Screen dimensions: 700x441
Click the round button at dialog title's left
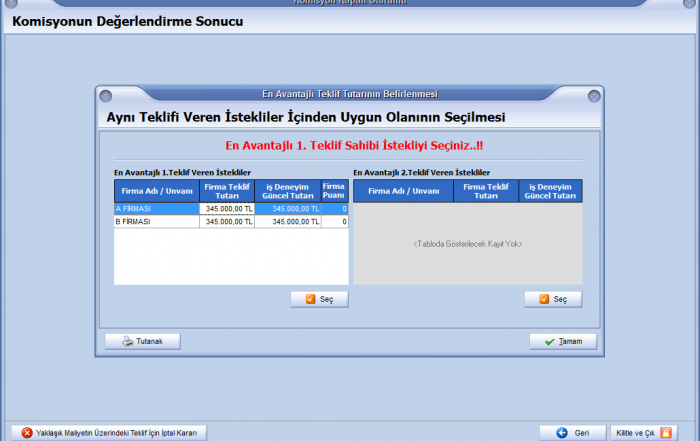[x=104, y=95]
